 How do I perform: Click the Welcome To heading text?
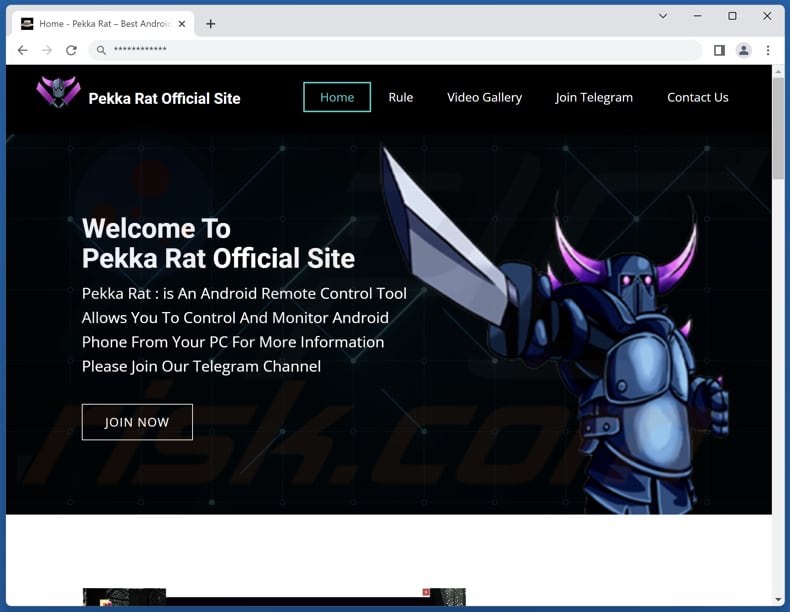[156, 229]
